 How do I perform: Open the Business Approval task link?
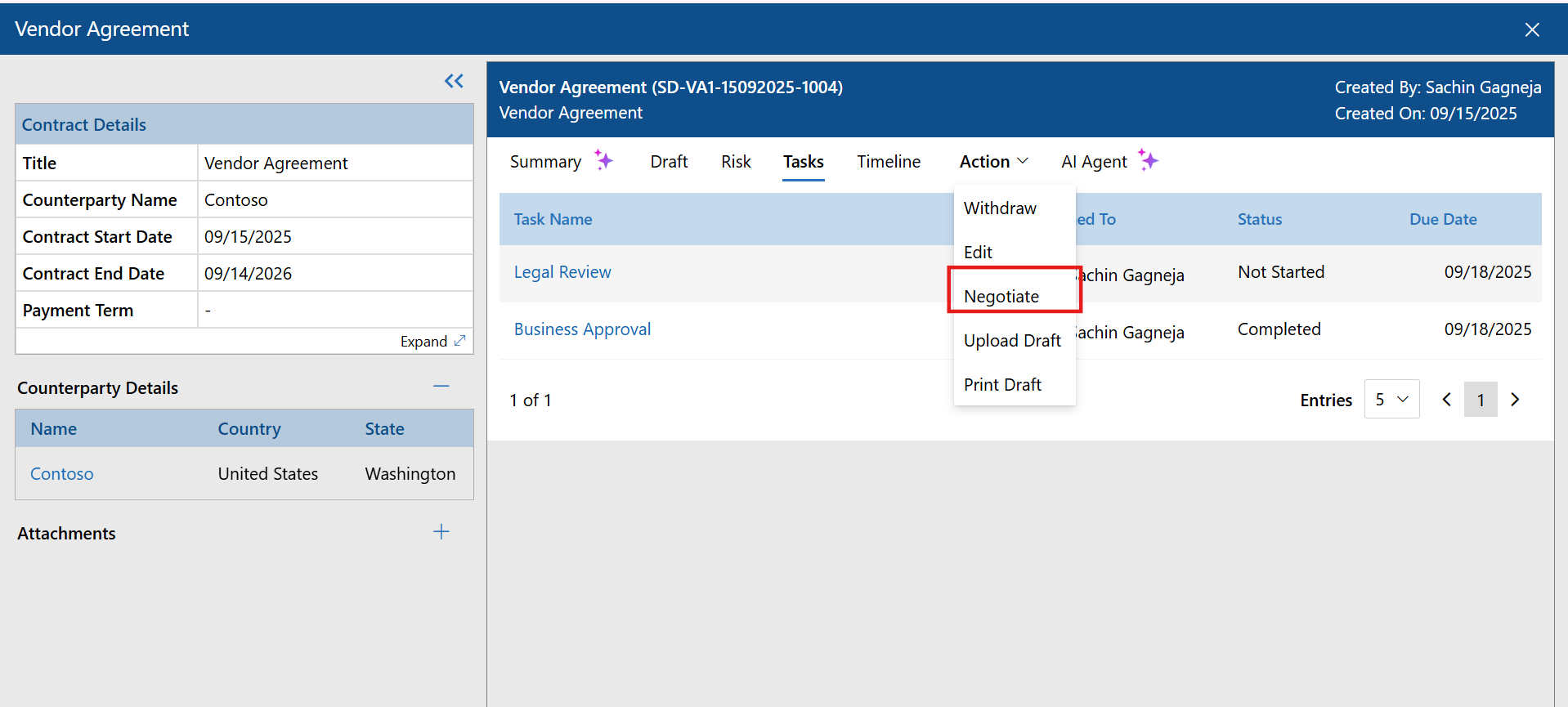582,329
